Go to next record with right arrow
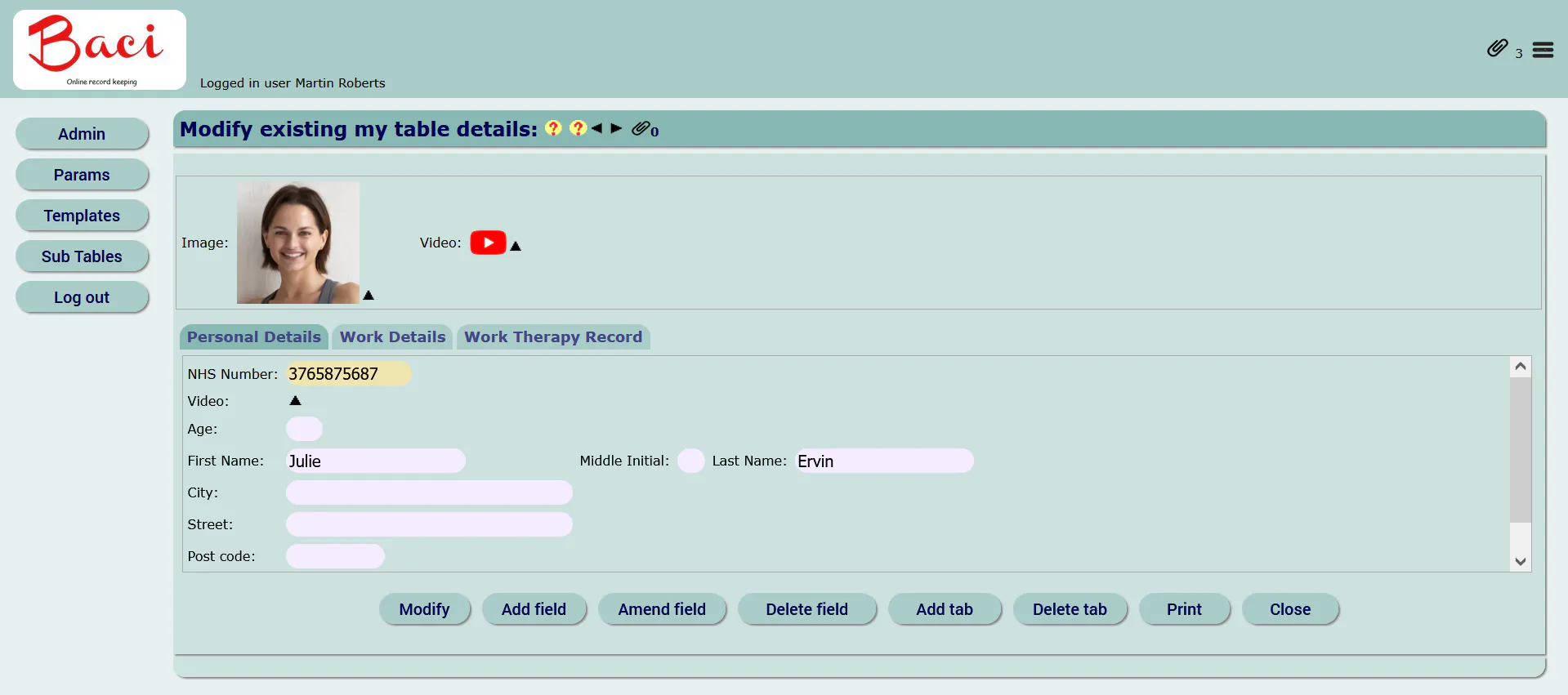Screen dimensions: 1568x695 (616, 128)
